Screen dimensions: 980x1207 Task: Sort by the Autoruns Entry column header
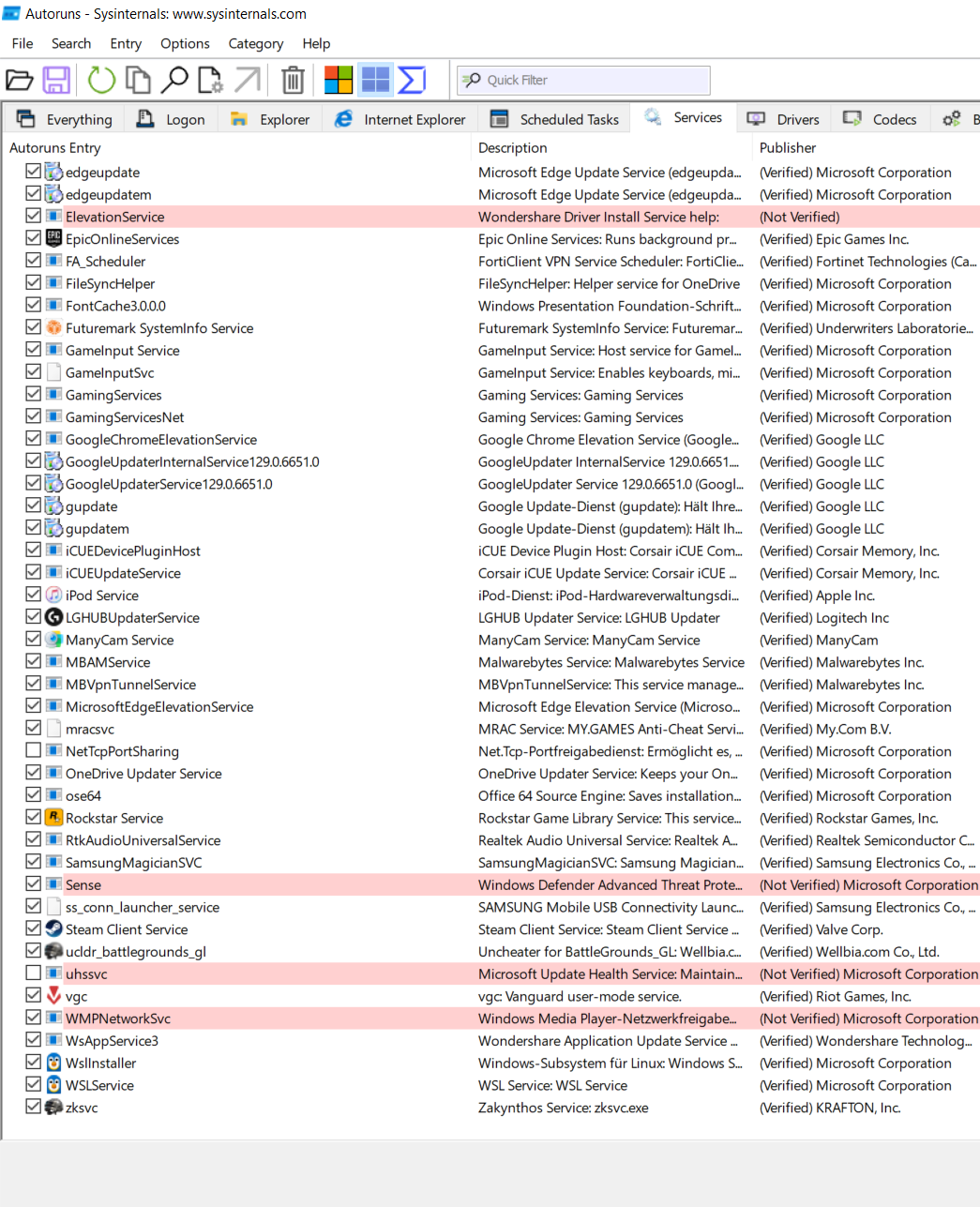(236, 147)
